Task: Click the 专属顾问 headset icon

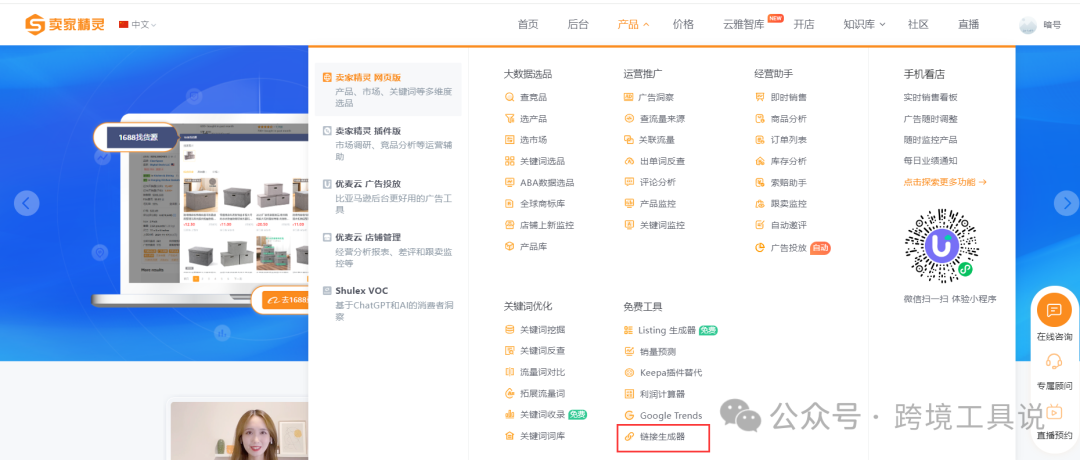Action: [x=1054, y=362]
